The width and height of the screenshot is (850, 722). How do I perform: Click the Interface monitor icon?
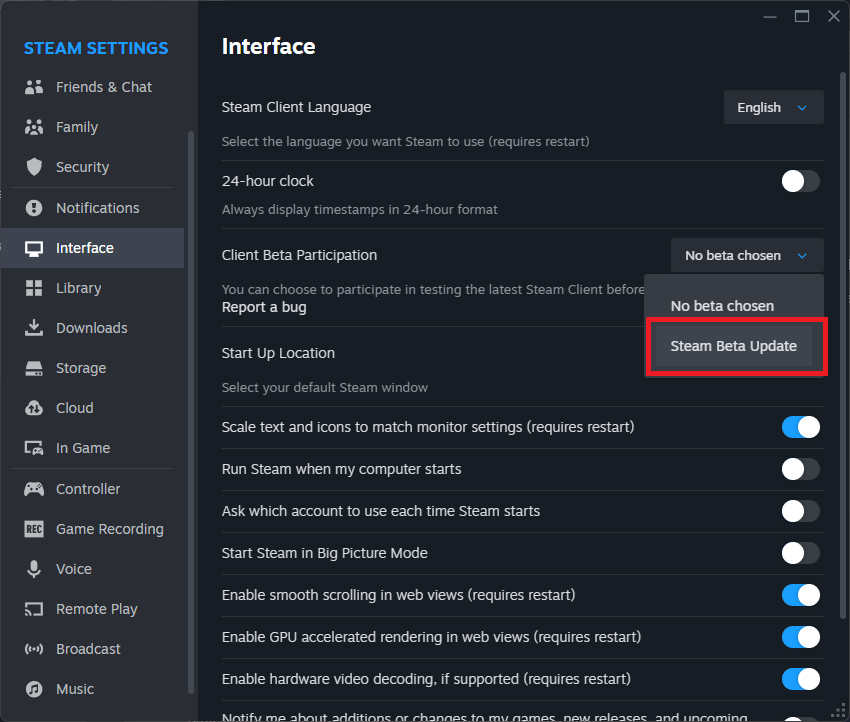click(34, 248)
